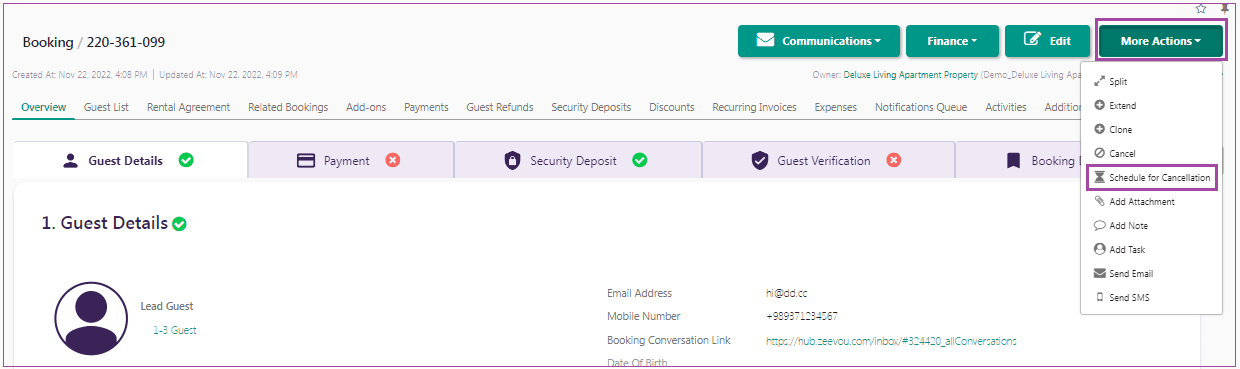
Task: Click the green check on Guest Details tab
Action: coord(186,160)
